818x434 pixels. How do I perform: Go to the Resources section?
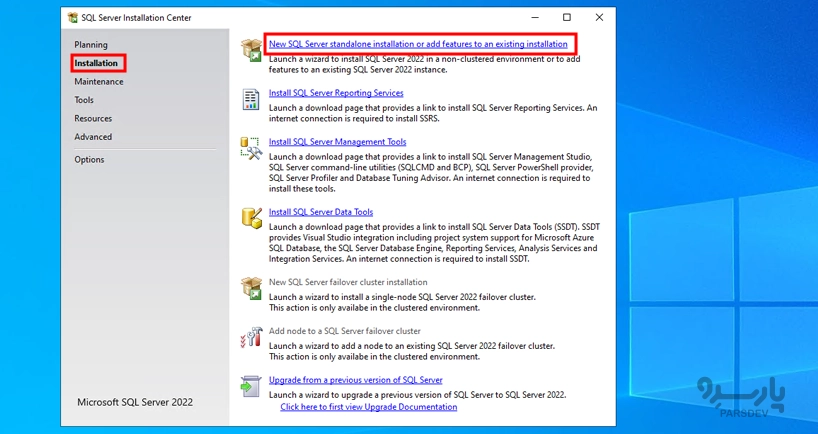click(93, 118)
